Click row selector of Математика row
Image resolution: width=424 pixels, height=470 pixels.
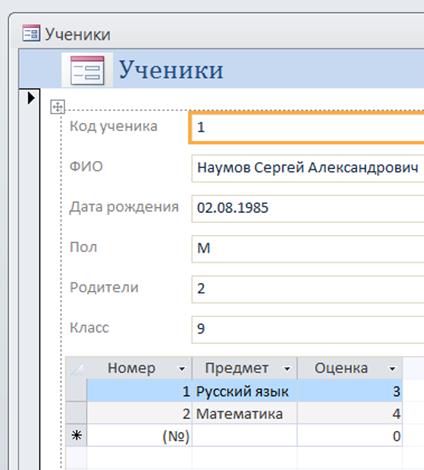click(76, 414)
